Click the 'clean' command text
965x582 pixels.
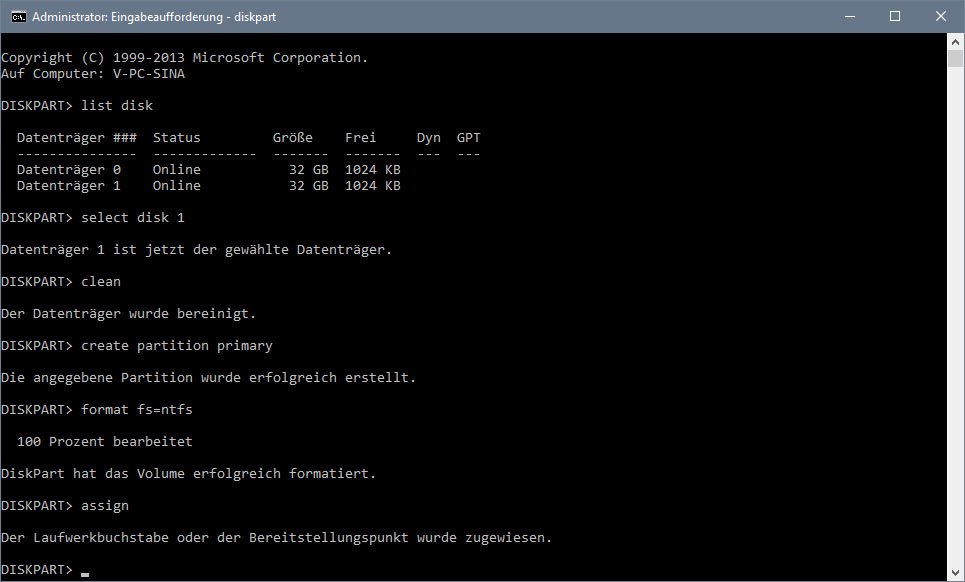pos(100,281)
